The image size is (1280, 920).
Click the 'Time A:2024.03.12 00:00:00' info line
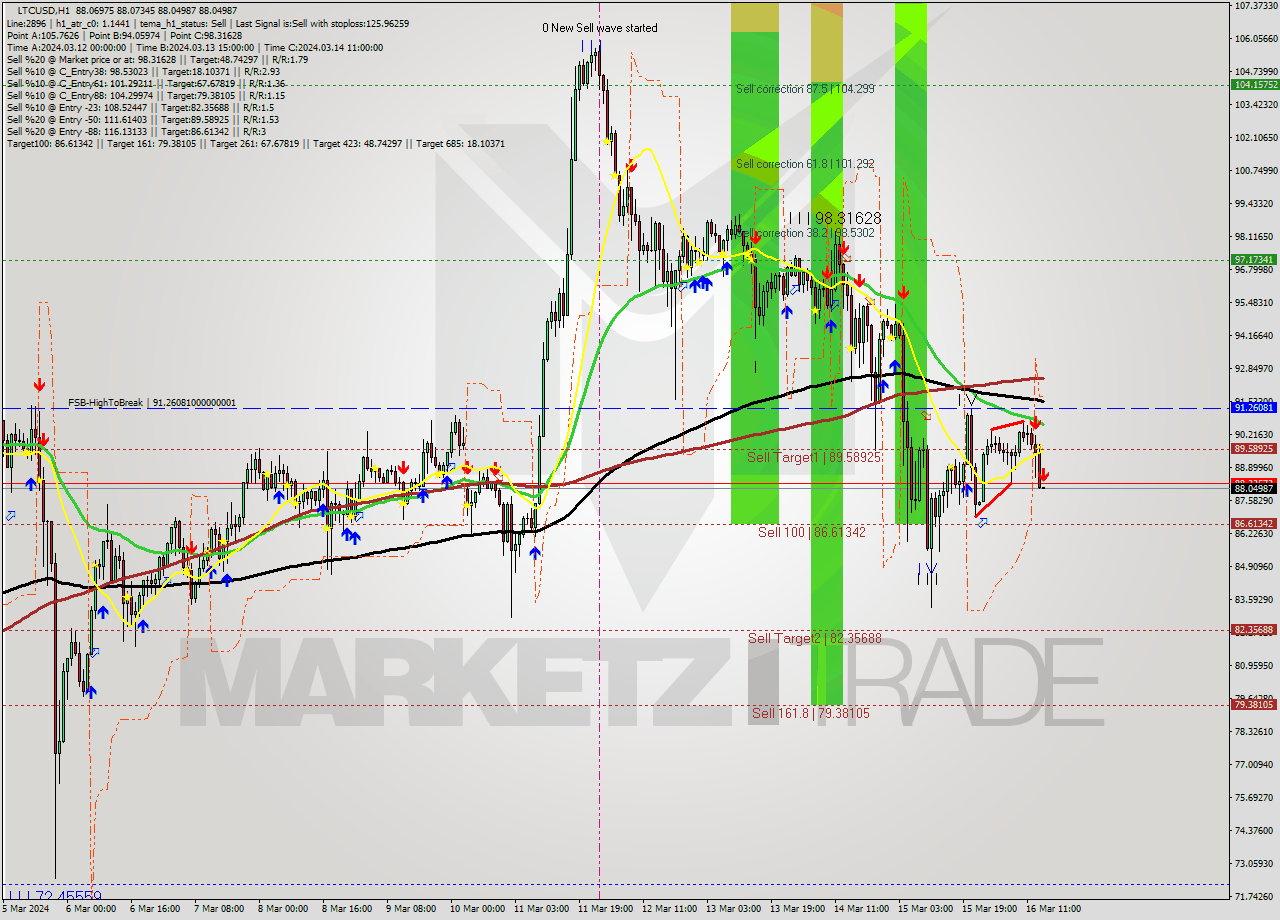(x=195, y=47)
